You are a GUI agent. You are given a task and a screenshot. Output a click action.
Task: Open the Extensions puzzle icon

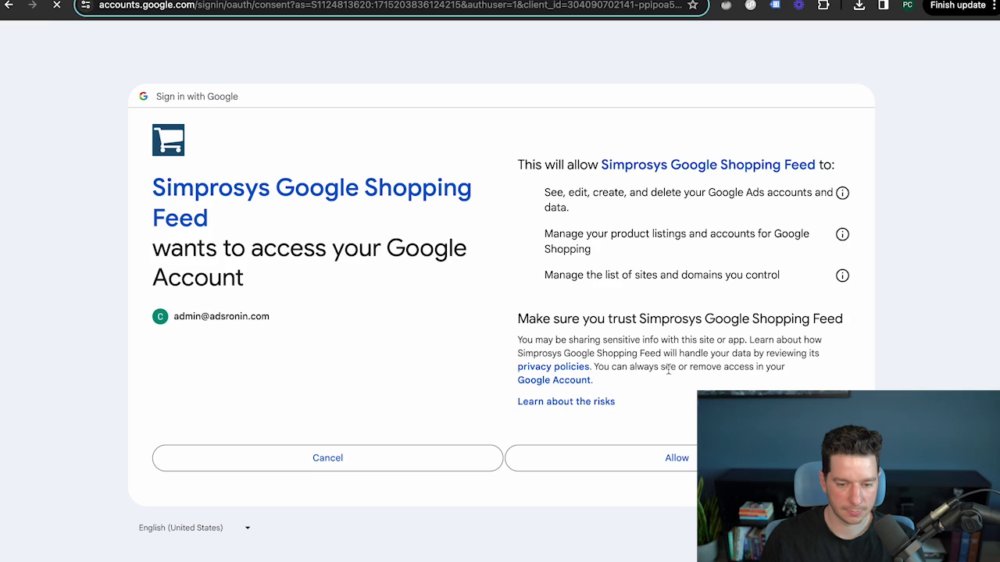point(823,4)
